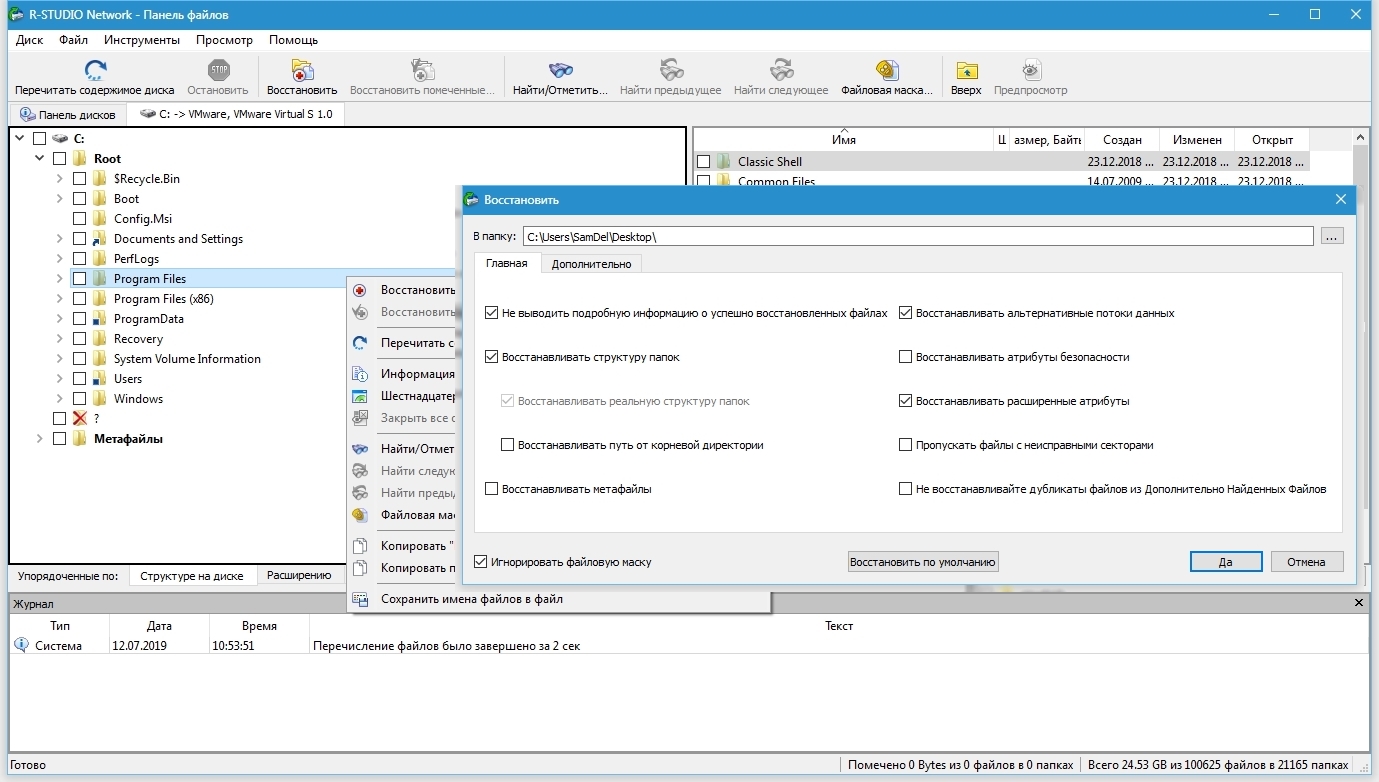Screen dimensions: 1379x782
Task: Collapse the Root folder node
Action: 40,158
